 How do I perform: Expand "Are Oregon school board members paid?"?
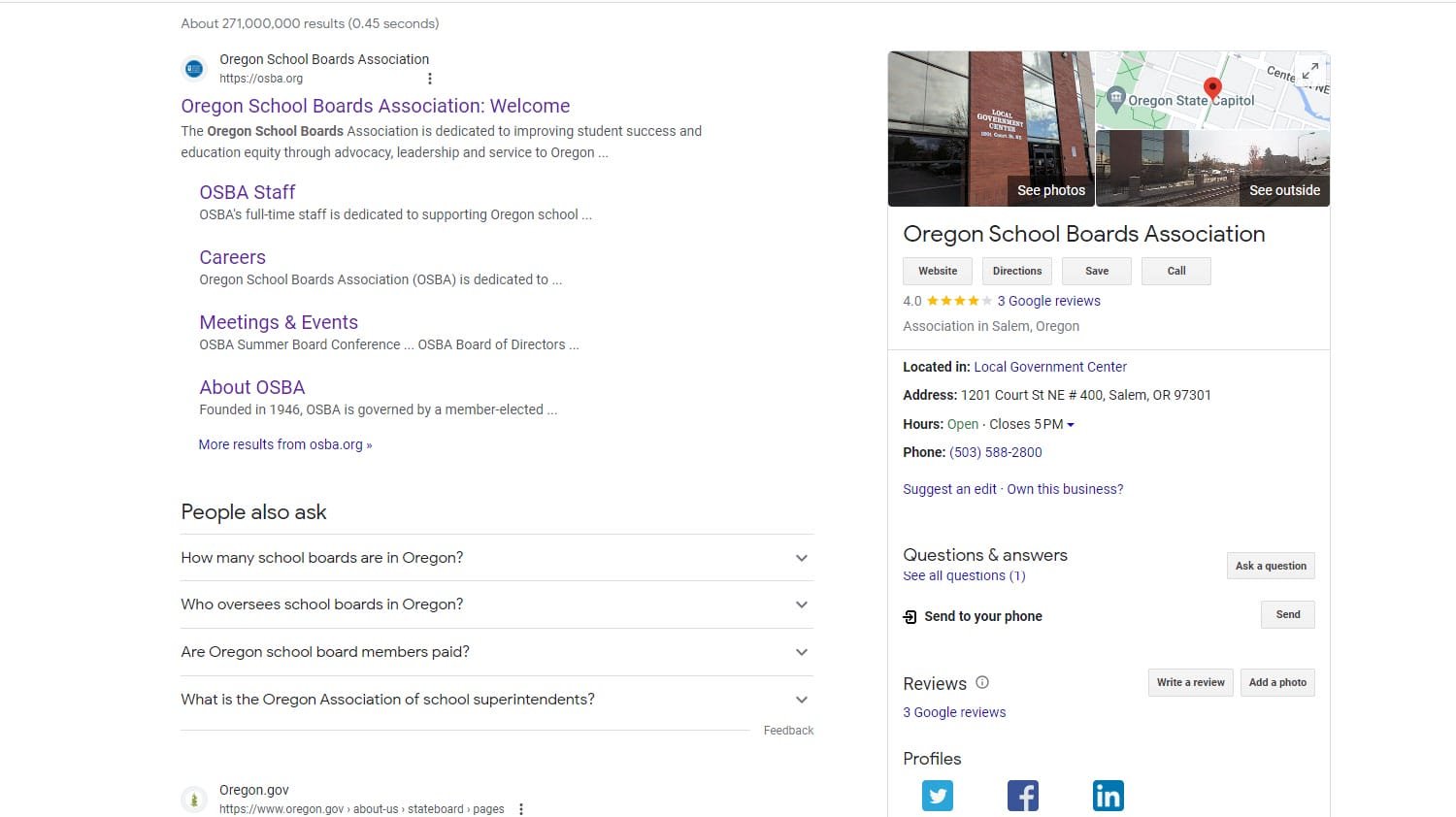pos(802,651)
